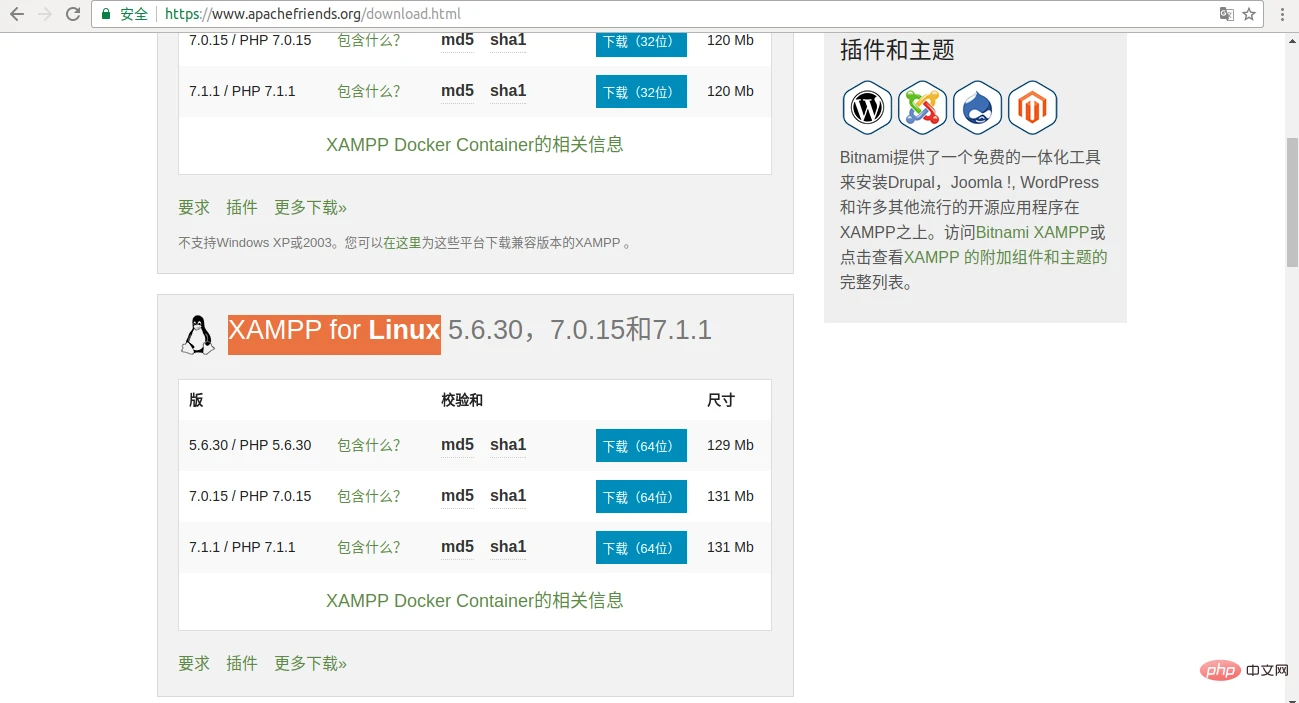Click the Drupal logo icon
1299x703 pixels.
pos(977,108)
